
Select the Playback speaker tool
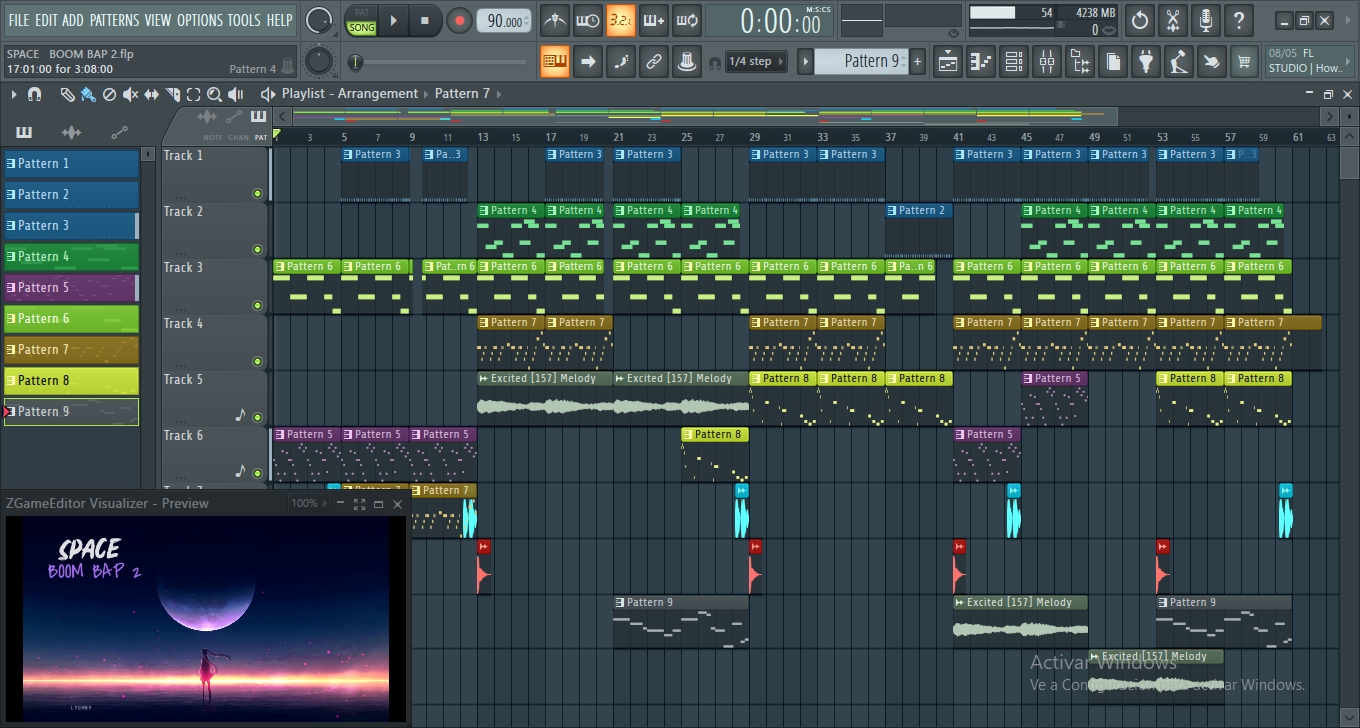point(236,94)
